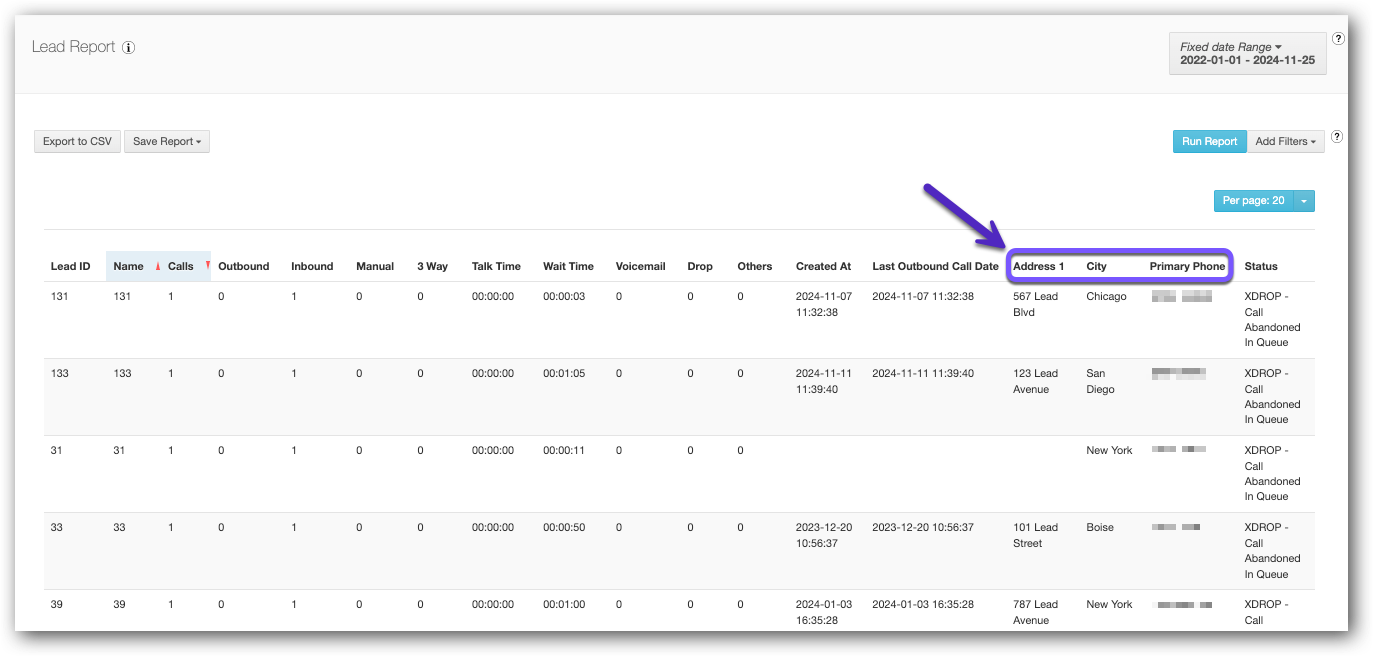The width and height of the screenshot is (1373, 656).
Task: Open the help question mark near the date range
Action: coord(1338,37)
